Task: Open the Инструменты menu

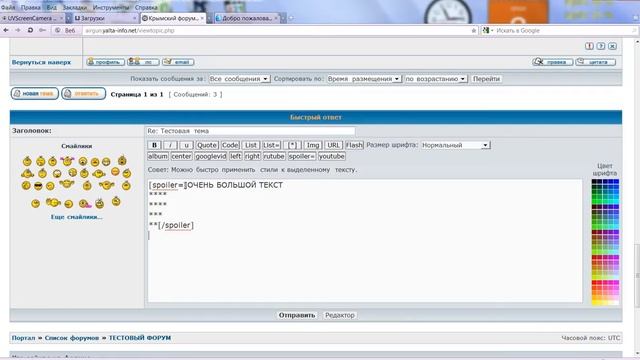Action: [111, 7]
